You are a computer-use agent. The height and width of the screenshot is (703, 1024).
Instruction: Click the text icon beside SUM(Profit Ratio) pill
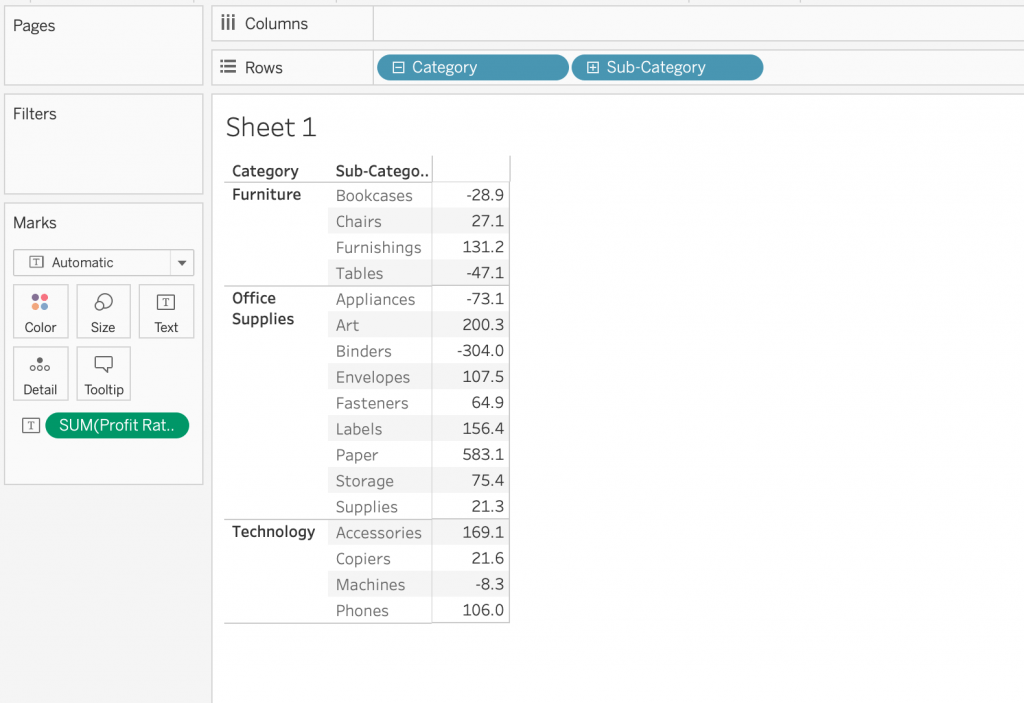click(31, 426)
